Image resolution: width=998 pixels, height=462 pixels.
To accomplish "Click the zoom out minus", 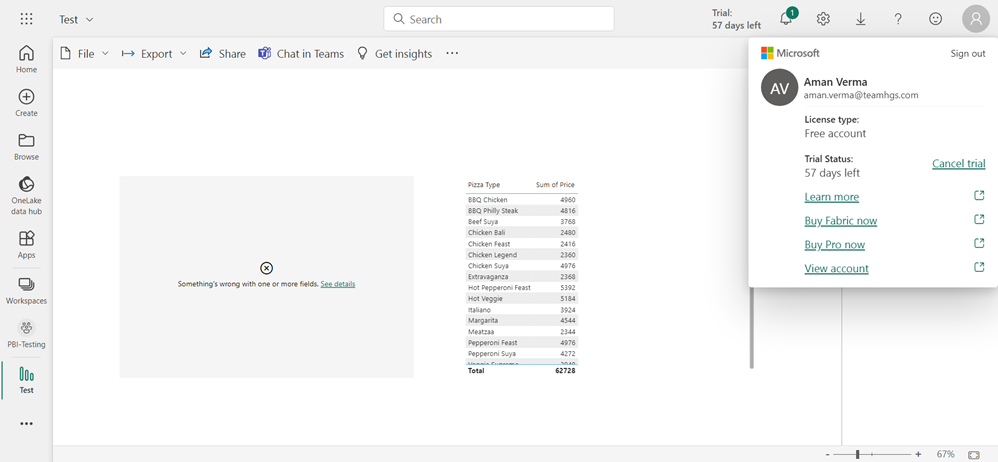I will click(827, 454).
